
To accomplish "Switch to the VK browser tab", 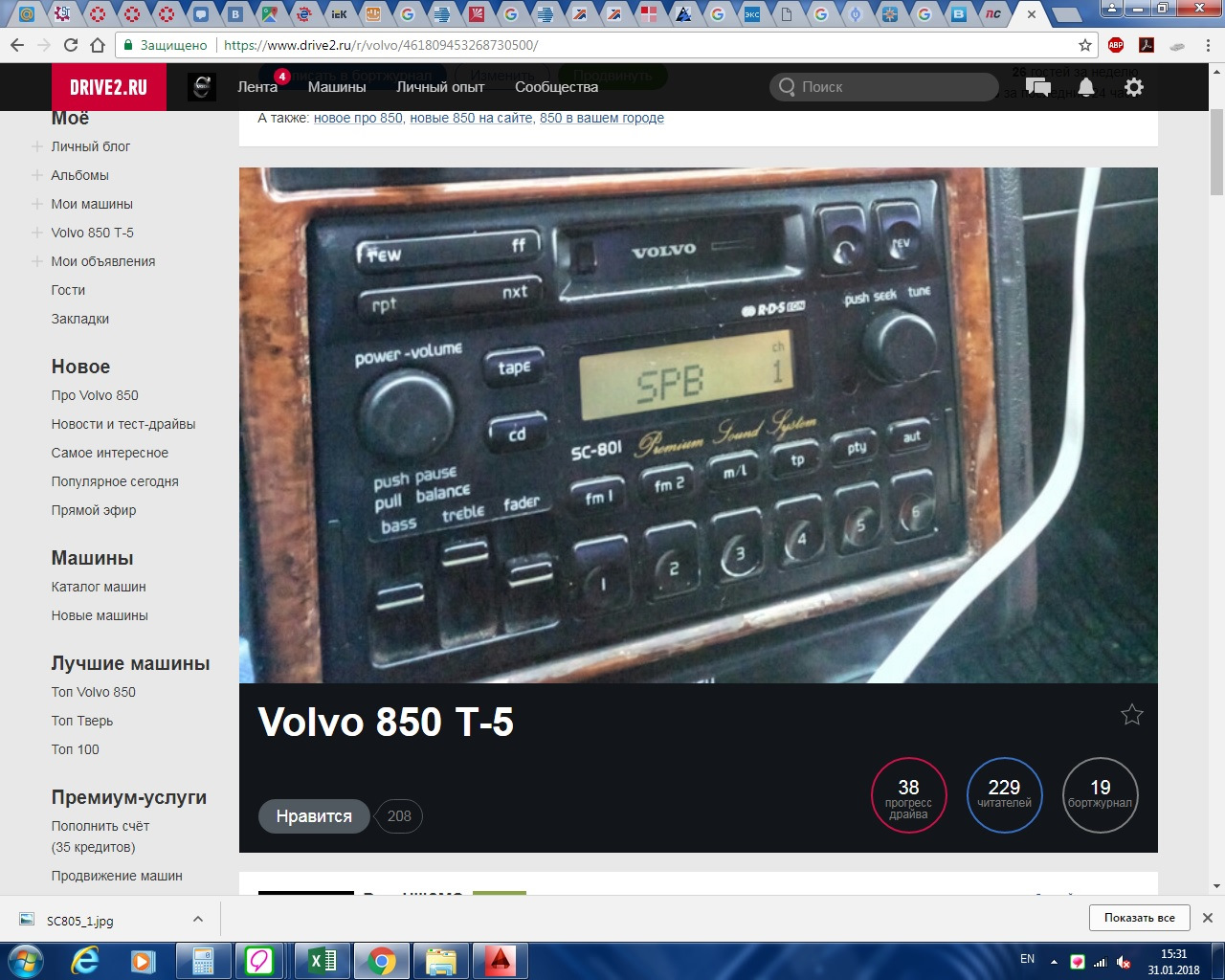I will tap(235, 13).
